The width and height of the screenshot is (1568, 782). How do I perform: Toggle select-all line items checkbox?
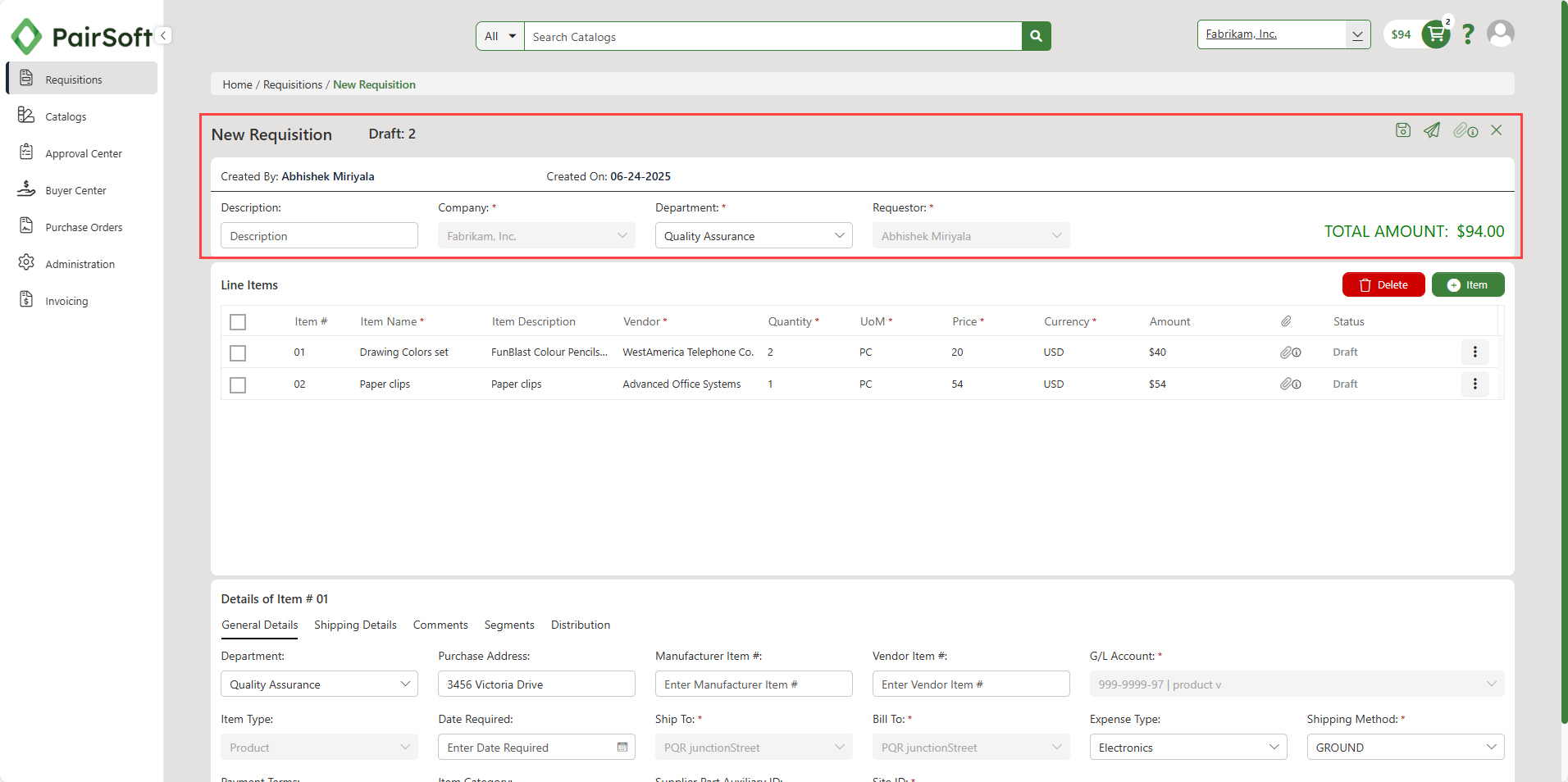238,322
